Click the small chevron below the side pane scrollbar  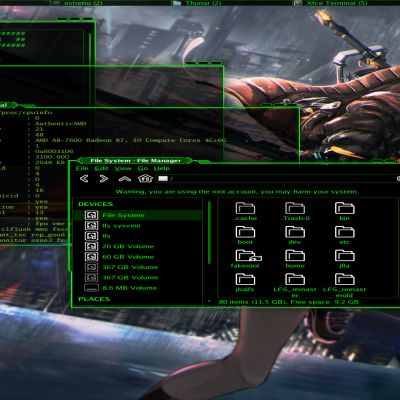pyautogui.click(x=209, y=301)
